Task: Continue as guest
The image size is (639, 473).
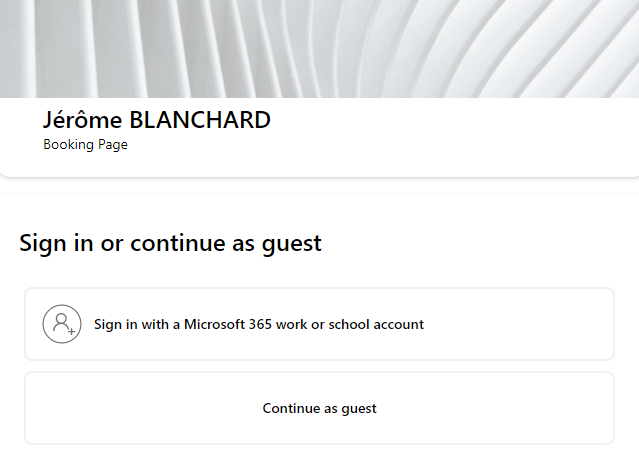Action: [x=319, y=408]
